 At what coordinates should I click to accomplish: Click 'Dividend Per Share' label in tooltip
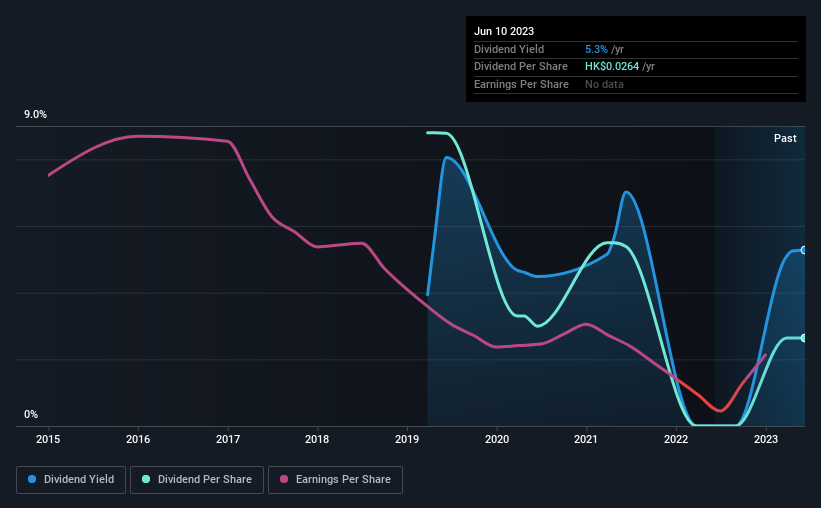click(x=521, y=67)
